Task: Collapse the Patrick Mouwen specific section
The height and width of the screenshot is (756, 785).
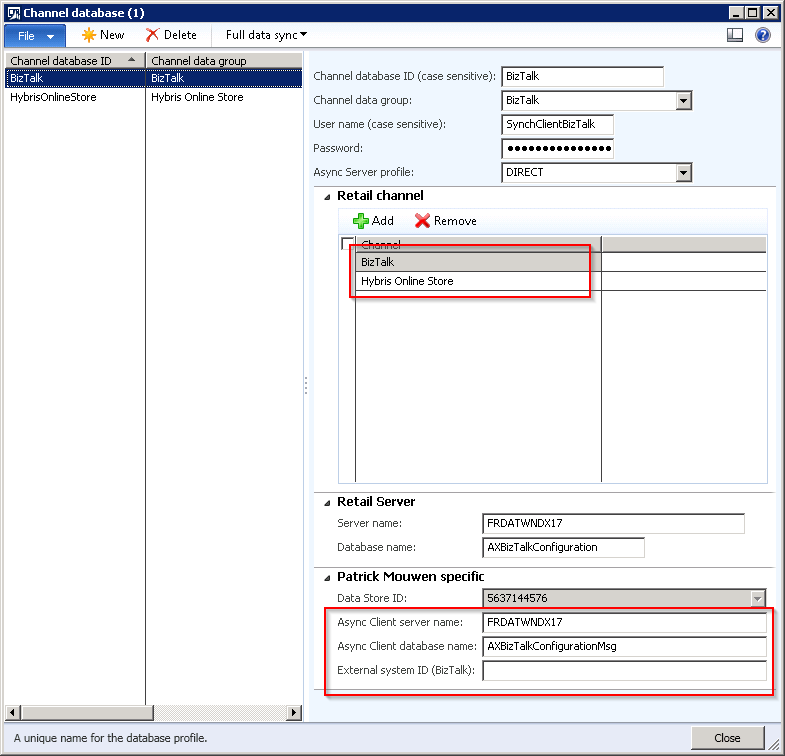Action: click(327, 578)
